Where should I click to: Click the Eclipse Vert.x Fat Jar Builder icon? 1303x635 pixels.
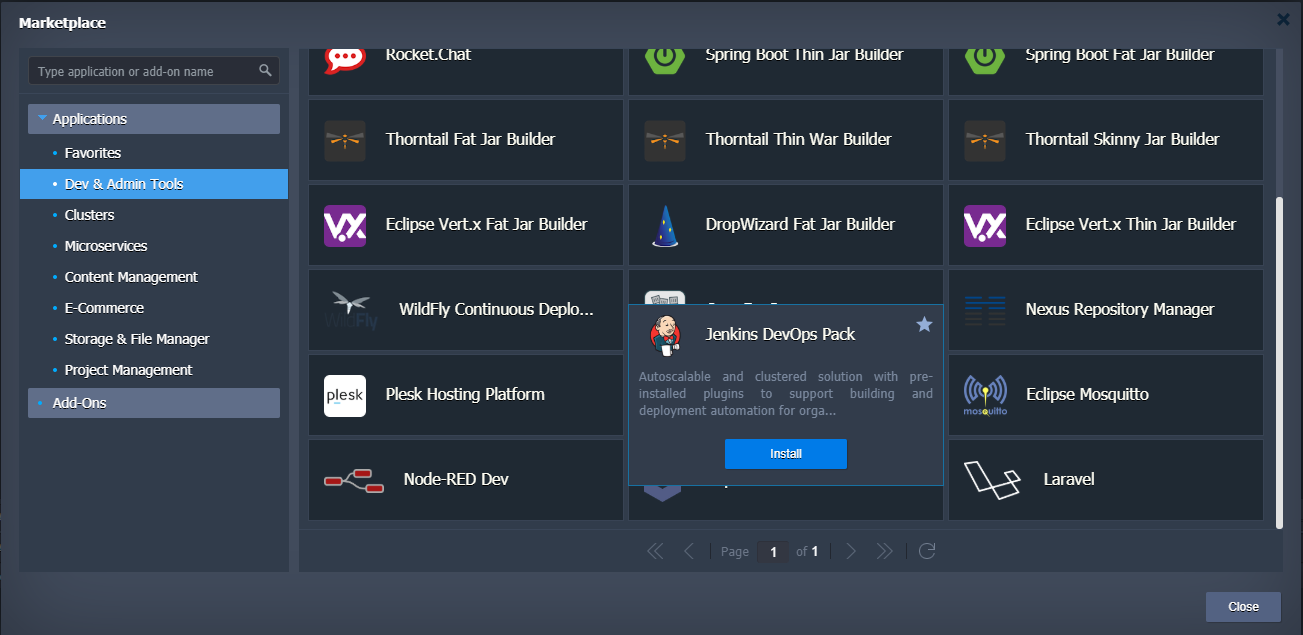[x=345, y=225]
